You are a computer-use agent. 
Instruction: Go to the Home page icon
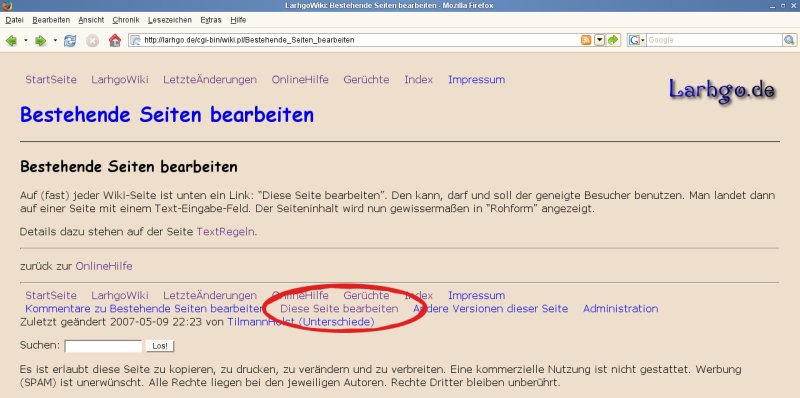pyautogui.click(x=115, y=40)
